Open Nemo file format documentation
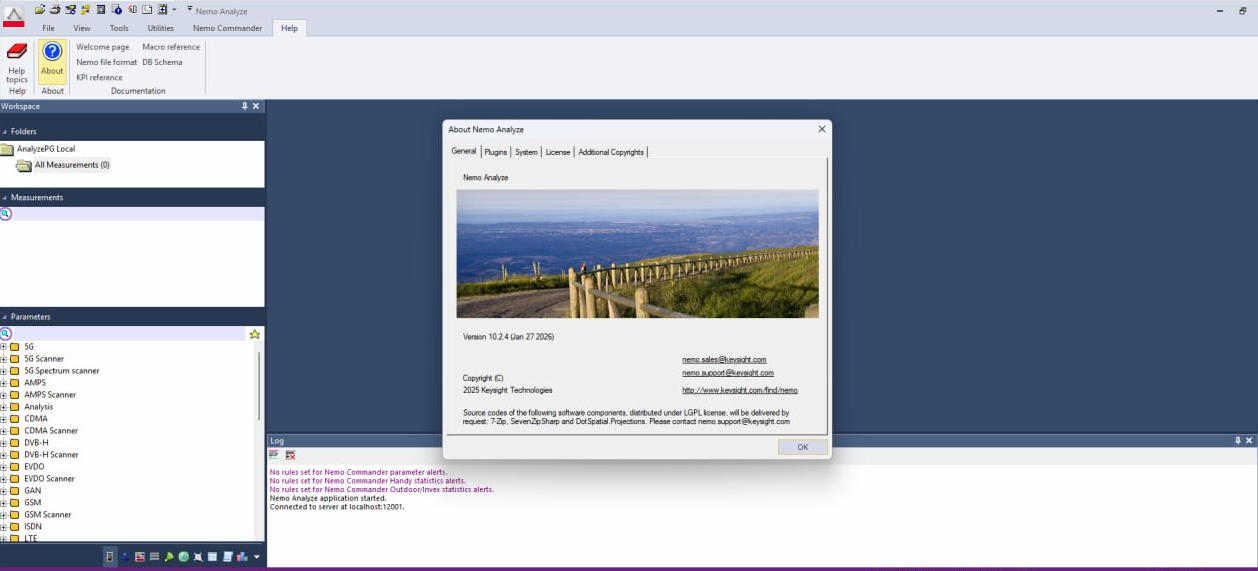Screen dimensions: 1258x571 (x=107, y=62)
